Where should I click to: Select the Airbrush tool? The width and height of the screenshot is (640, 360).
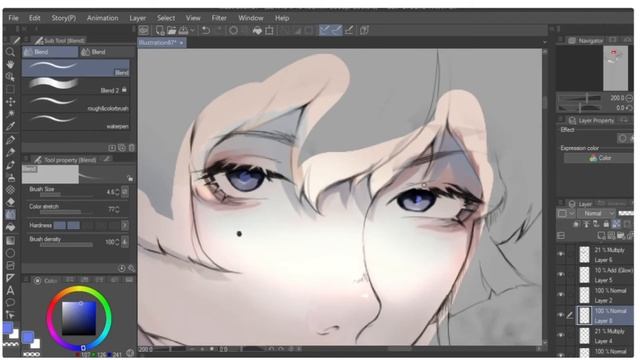[x=10, y=178]
